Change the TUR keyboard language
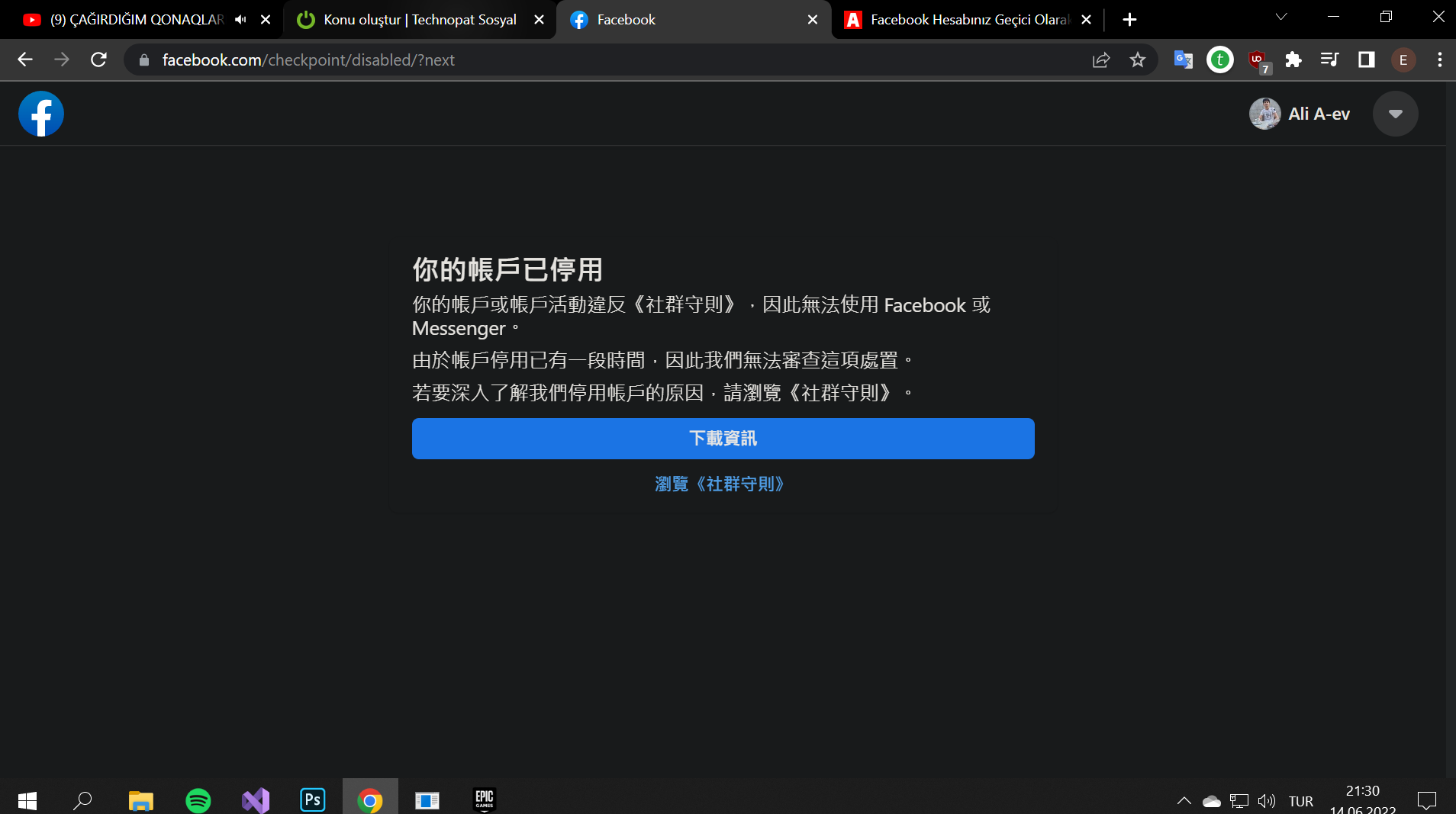The image size is (1456, 814). pyautogui.click(x=1301, y=801)
